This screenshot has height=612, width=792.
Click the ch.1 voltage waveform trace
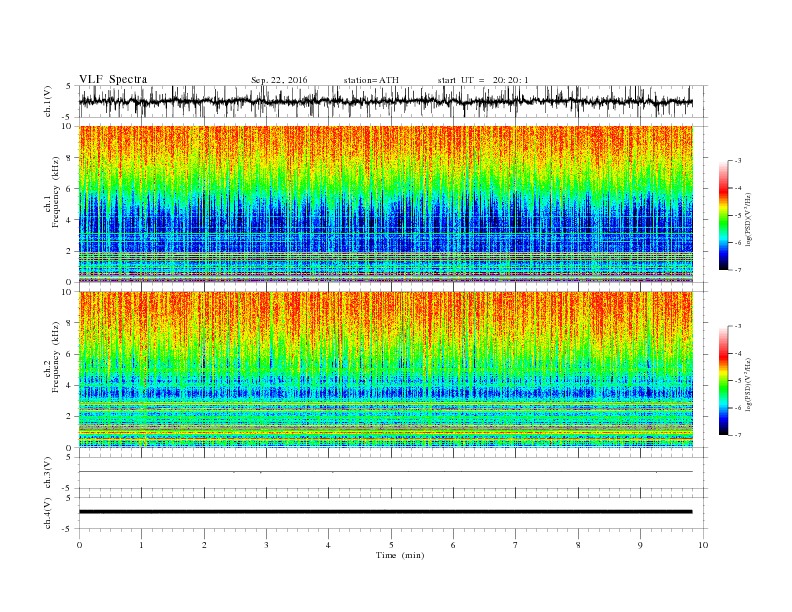tap(385, 101)
